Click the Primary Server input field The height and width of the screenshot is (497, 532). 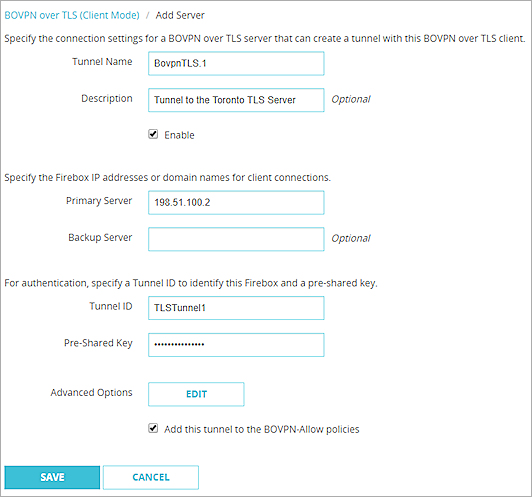236,203
